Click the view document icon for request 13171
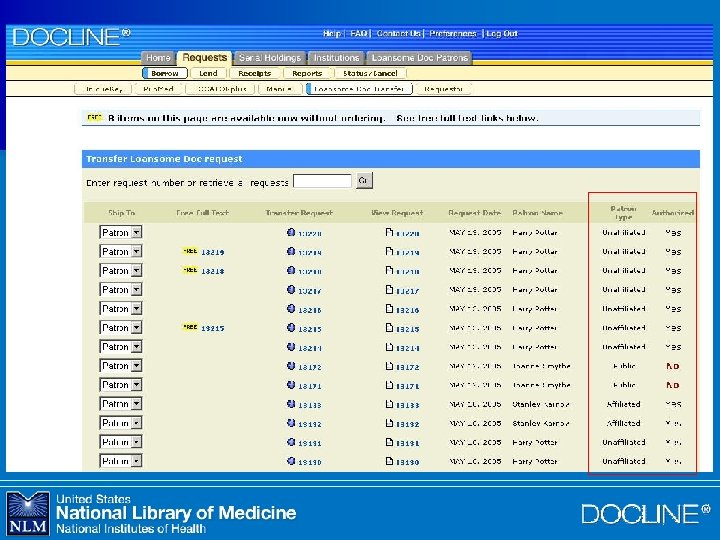 389,385
